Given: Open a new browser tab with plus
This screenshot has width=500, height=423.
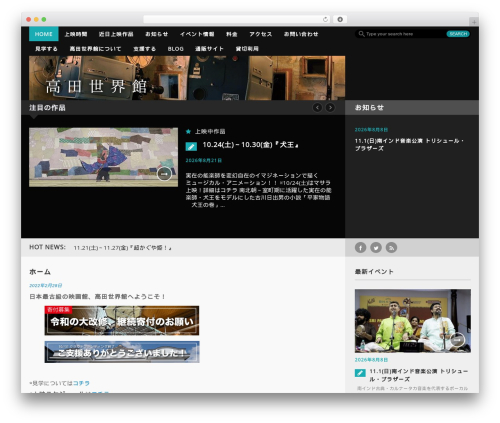Looking at the screenshot, I should [x=474, y=22].
